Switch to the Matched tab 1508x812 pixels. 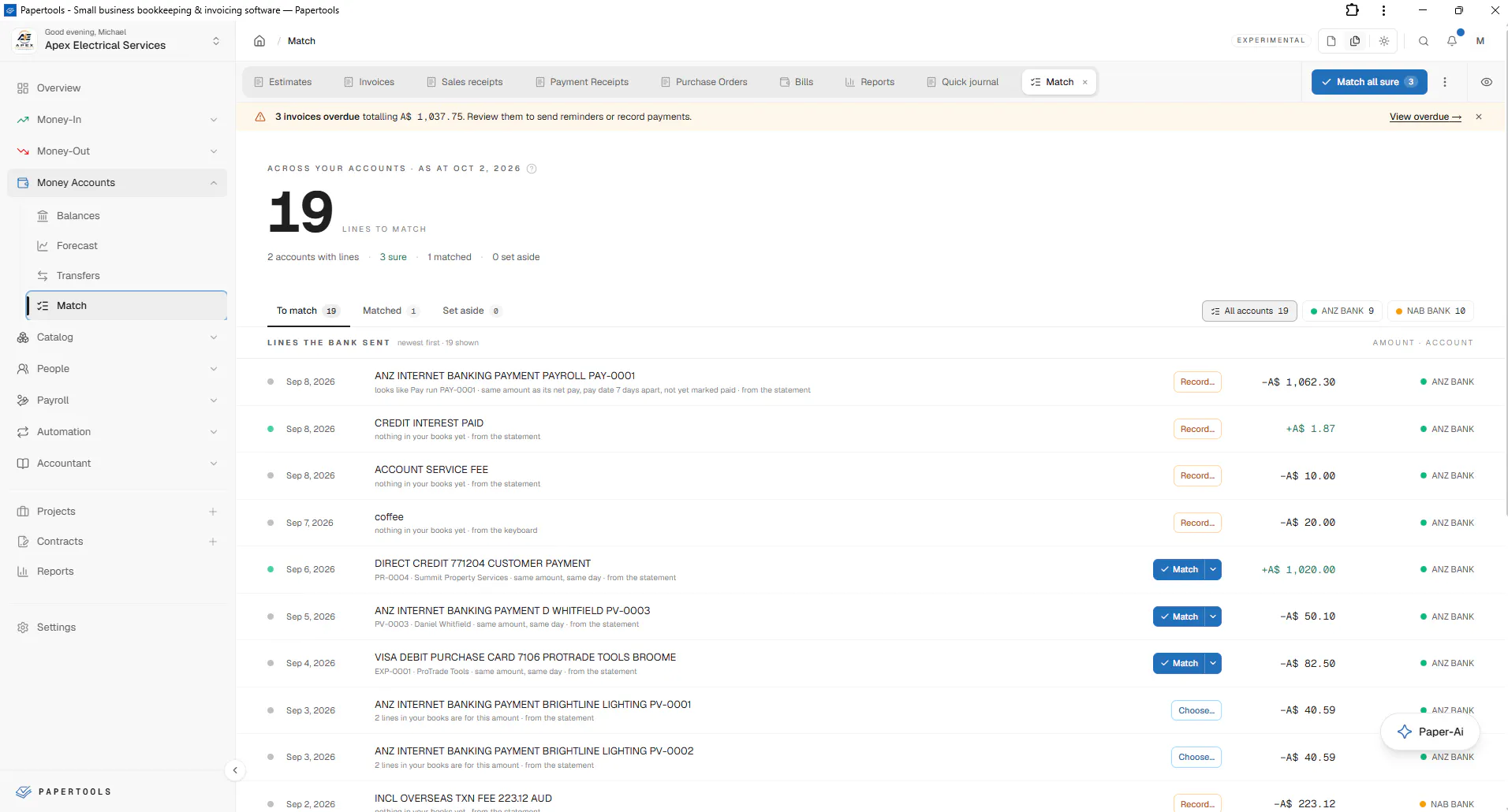390,311
